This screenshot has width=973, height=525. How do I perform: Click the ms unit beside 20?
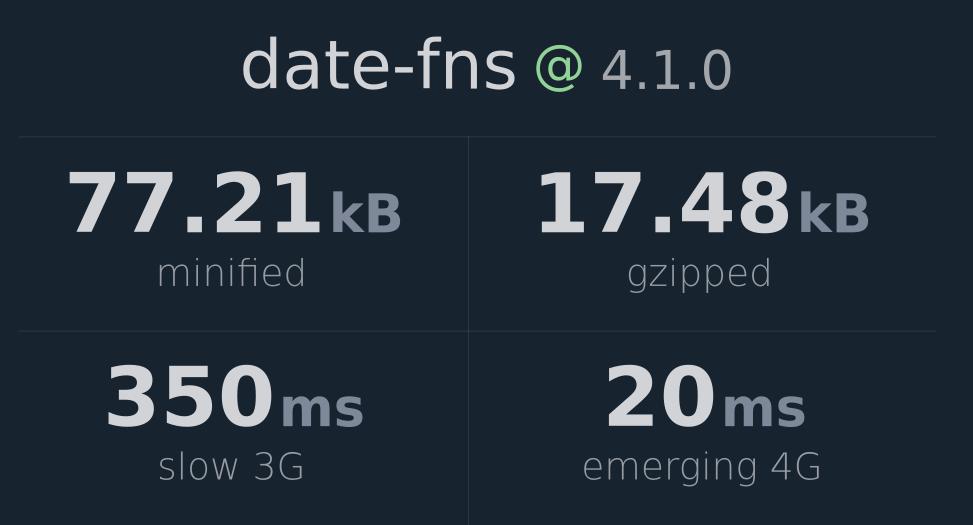[x=764, y=410]
